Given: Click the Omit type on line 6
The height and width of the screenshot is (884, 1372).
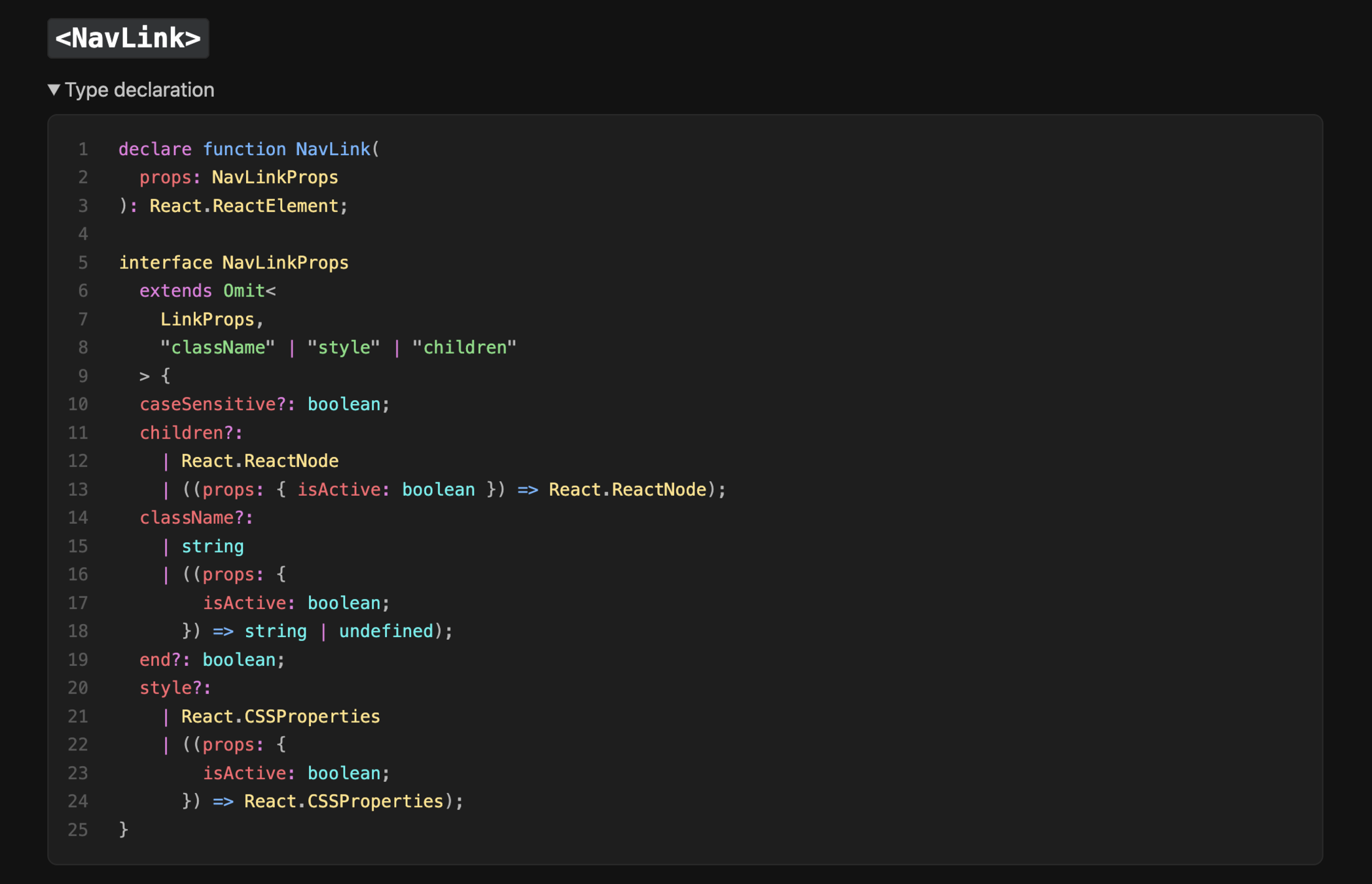Looking at the screenshot, I should click(x=244, y=291).
